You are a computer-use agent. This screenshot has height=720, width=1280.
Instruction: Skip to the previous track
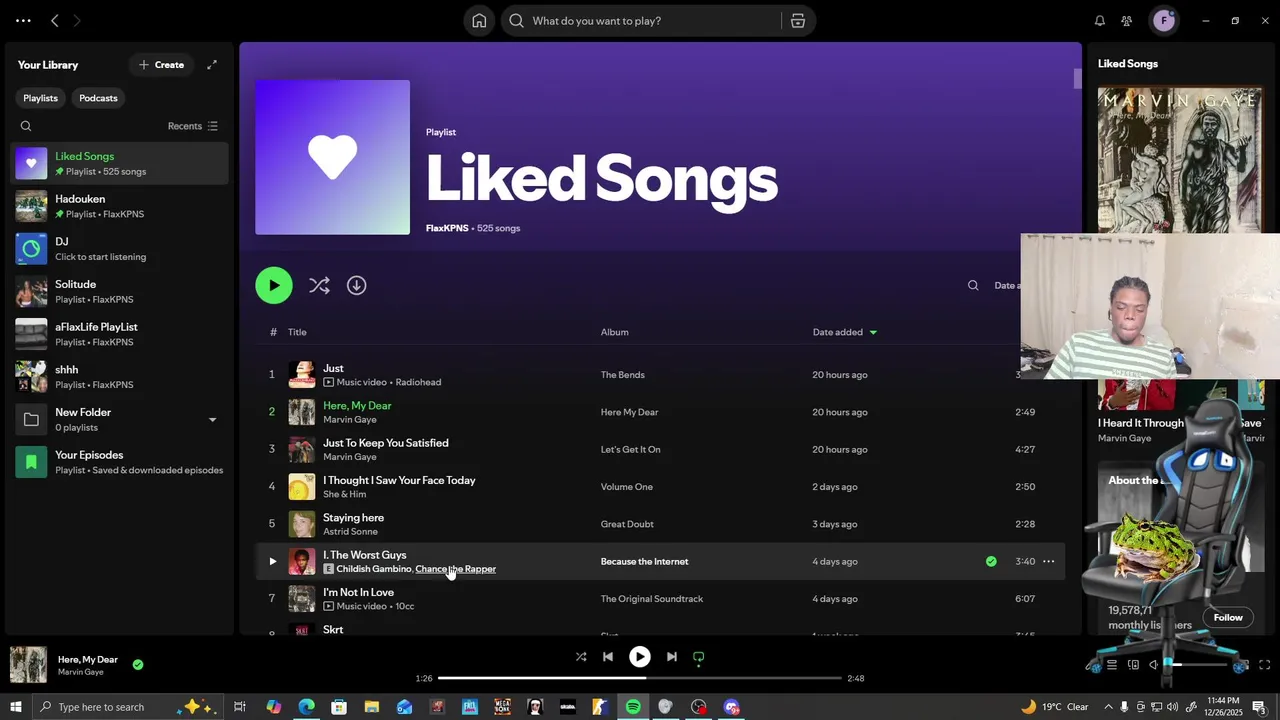(608, 657)
